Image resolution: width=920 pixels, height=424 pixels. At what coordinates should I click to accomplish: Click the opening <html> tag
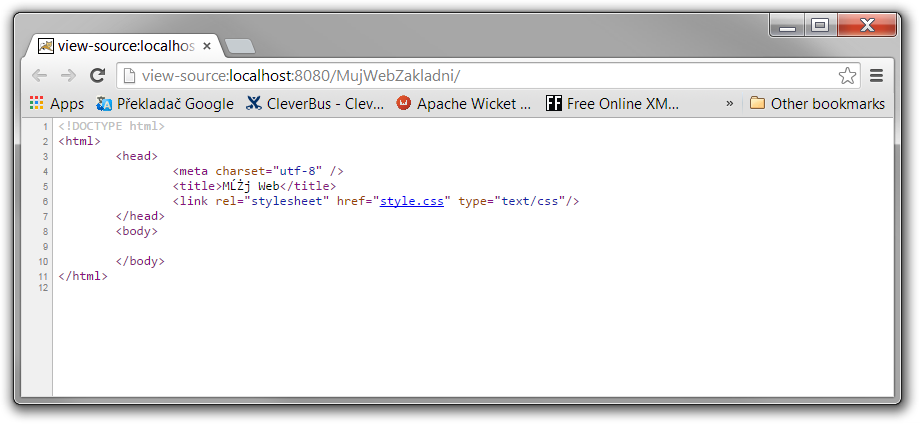[80, 141]
